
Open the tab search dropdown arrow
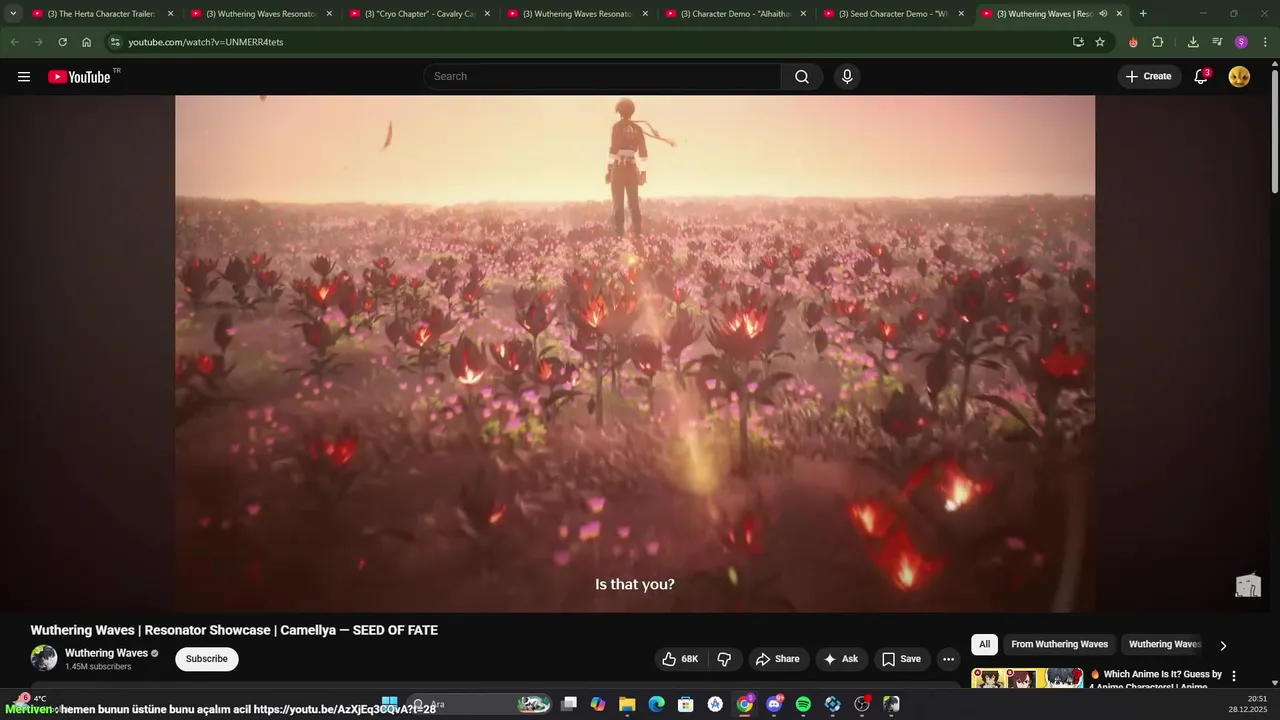[13, 14]
